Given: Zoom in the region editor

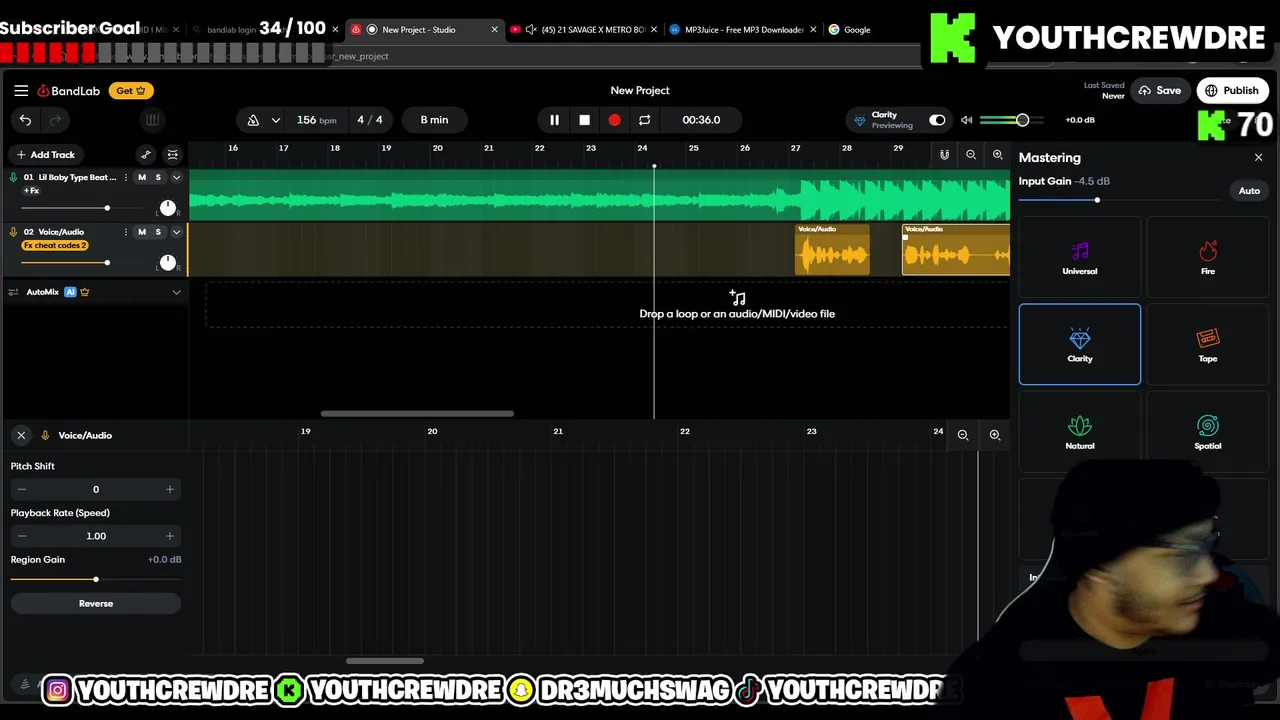Looking at the screenshot, I should 995,435.
